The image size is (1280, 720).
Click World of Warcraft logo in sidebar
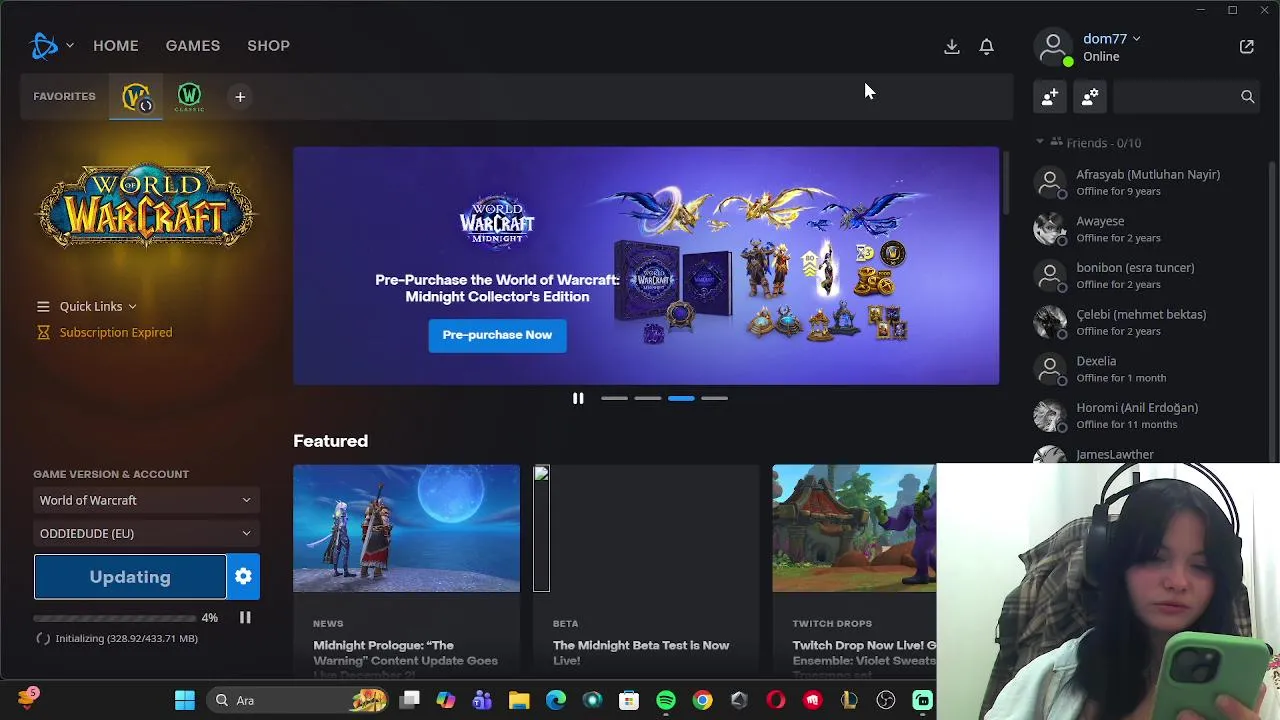(146, 206)
